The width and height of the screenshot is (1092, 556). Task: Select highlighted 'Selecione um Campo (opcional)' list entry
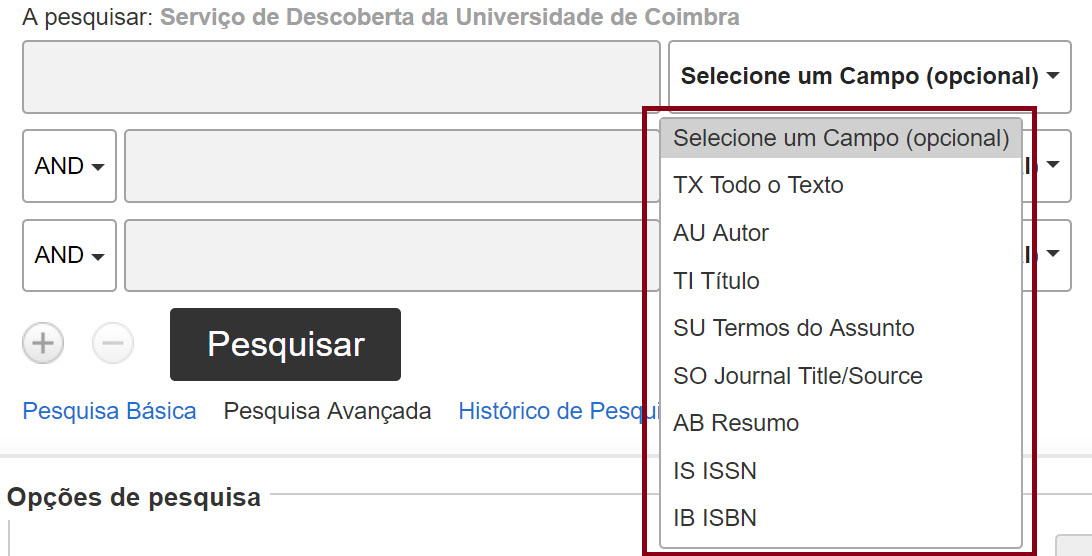[x=841, y=138]
